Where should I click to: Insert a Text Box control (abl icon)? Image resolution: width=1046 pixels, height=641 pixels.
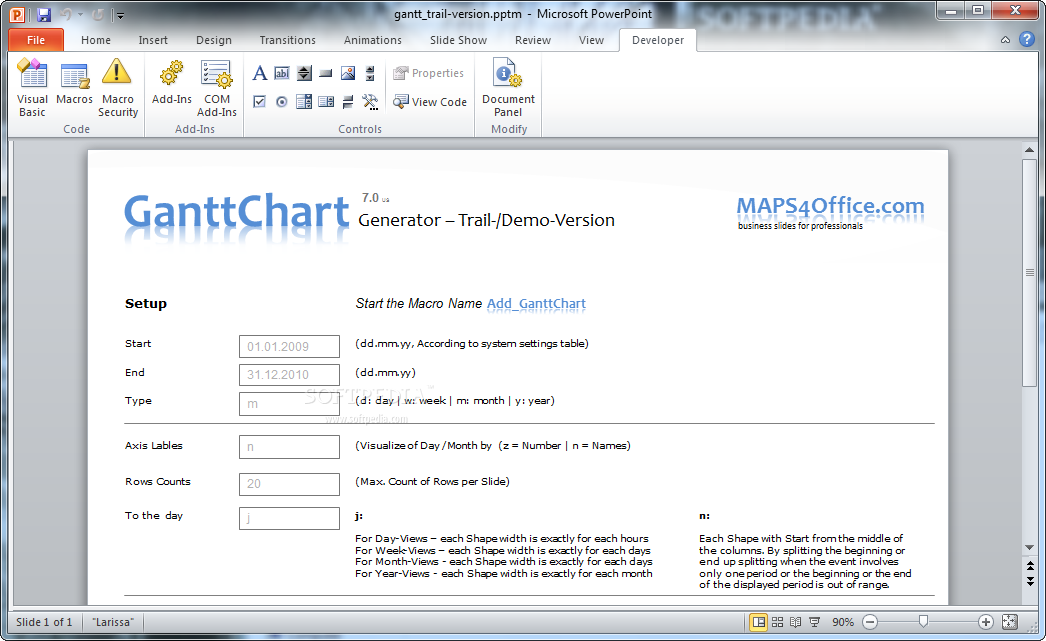pos(282,73)
